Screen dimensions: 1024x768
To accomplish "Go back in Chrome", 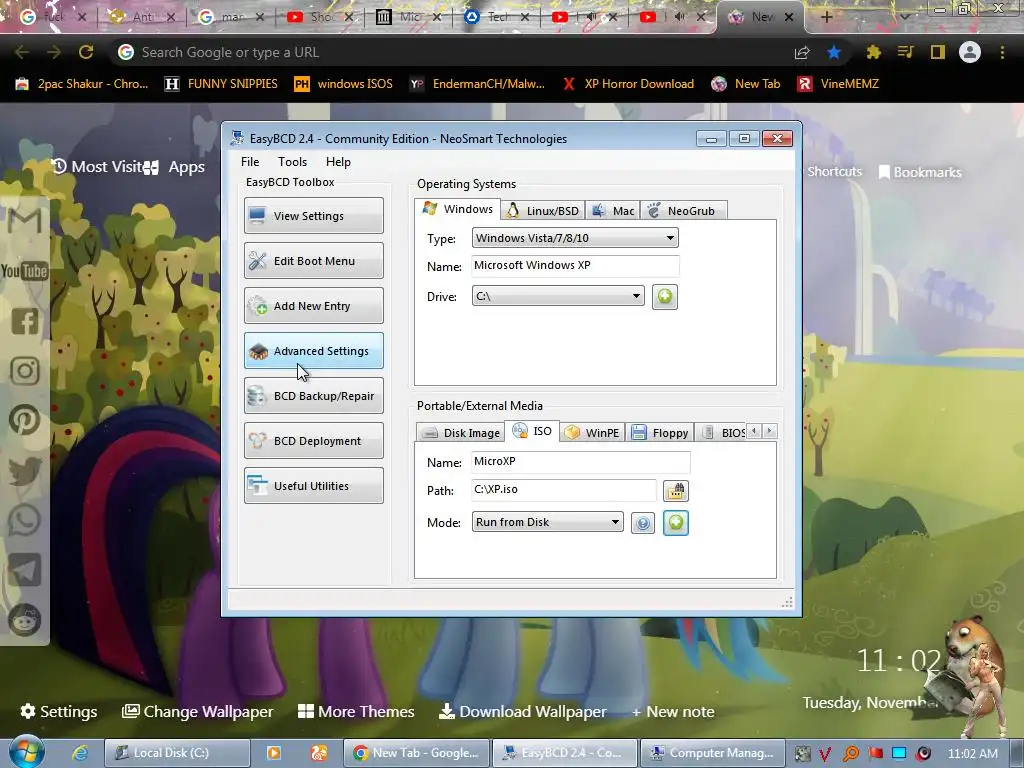I will [22, 52].
